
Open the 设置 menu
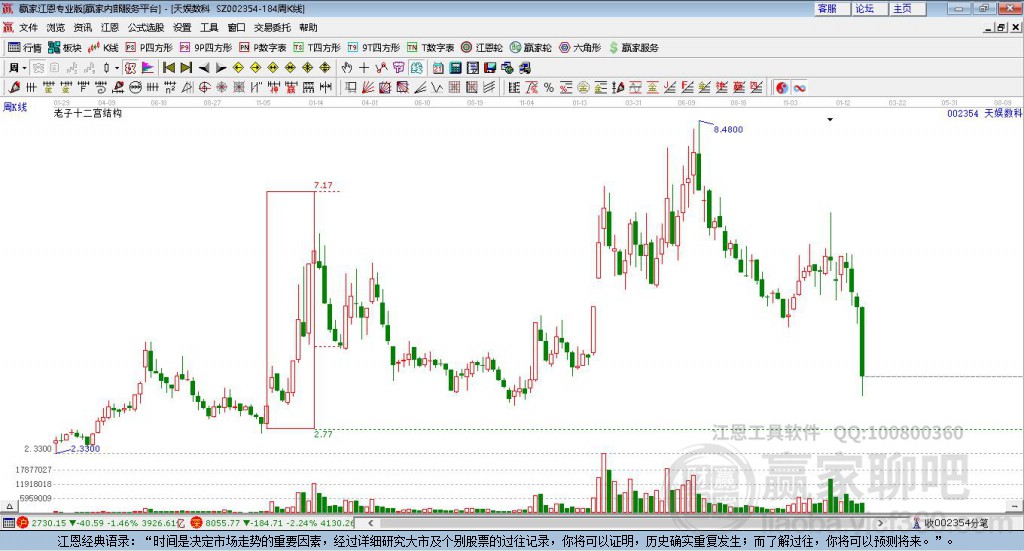click(182, 27)
